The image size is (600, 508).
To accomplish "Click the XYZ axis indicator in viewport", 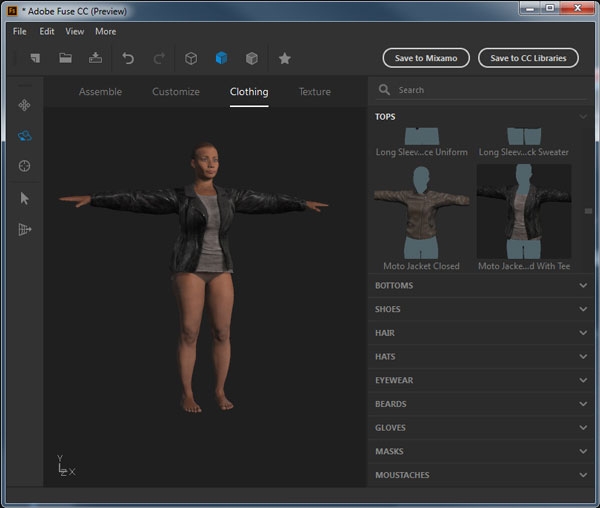I will 66,466.
